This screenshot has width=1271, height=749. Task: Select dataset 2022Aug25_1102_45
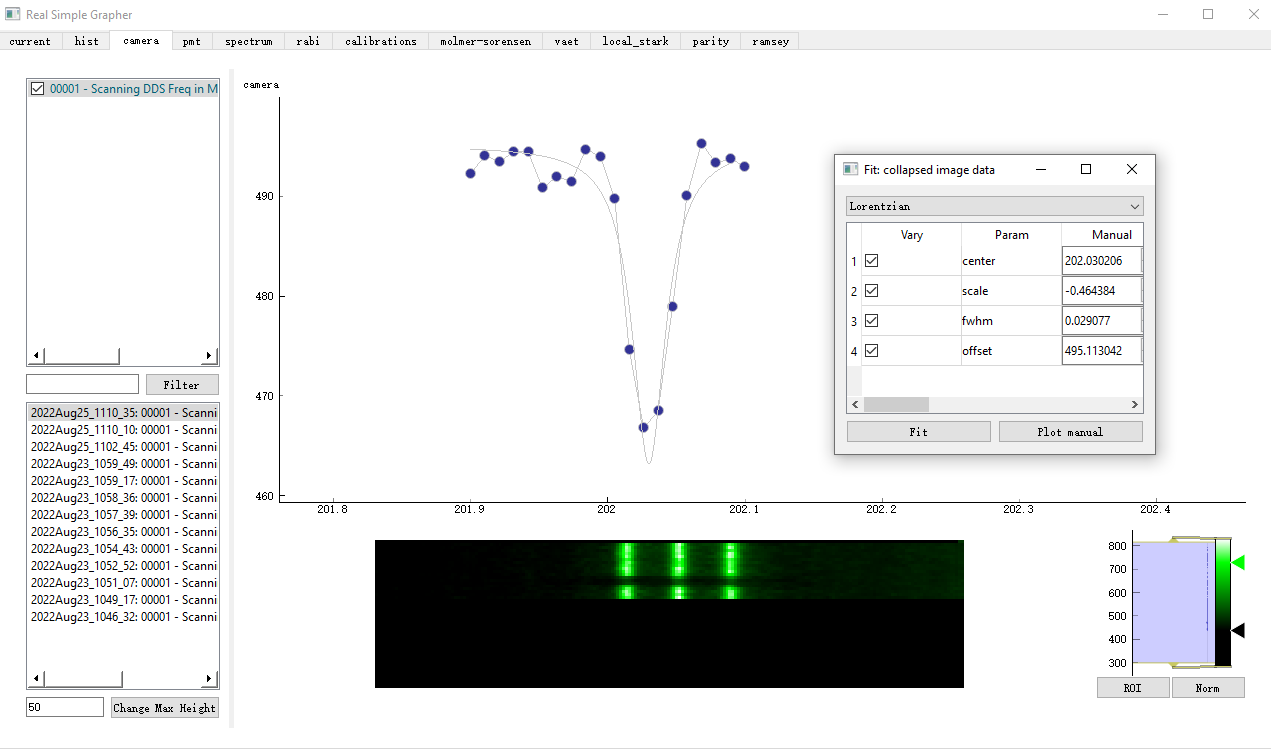[x=123, y=446]
